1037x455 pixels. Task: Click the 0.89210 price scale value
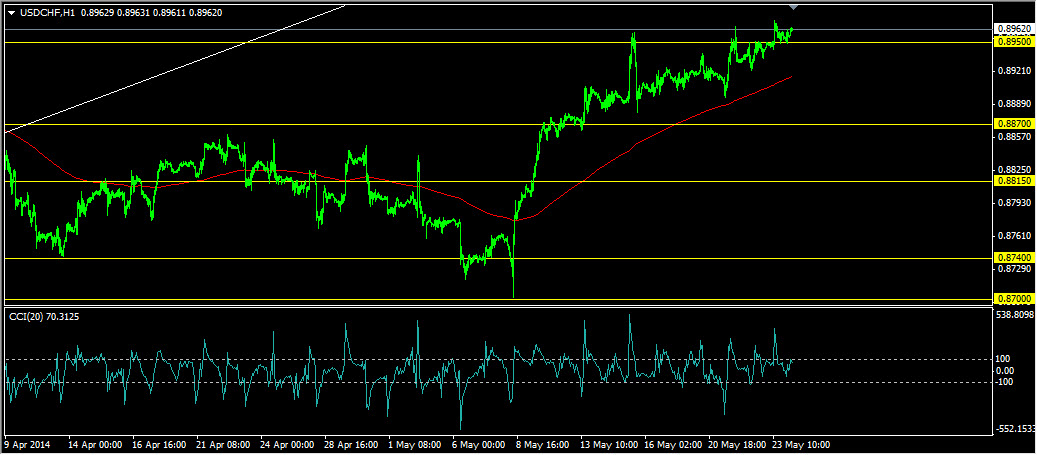[1015, 70]
